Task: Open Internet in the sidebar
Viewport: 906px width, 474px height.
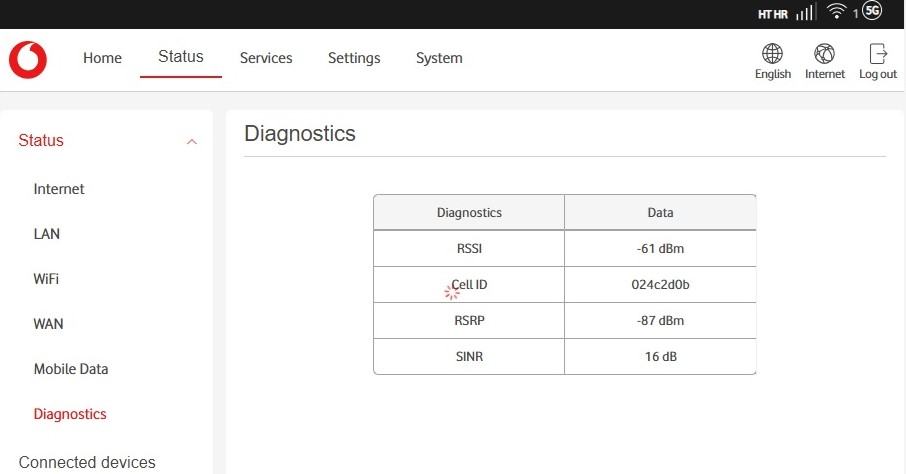Action: click(59, 189)
